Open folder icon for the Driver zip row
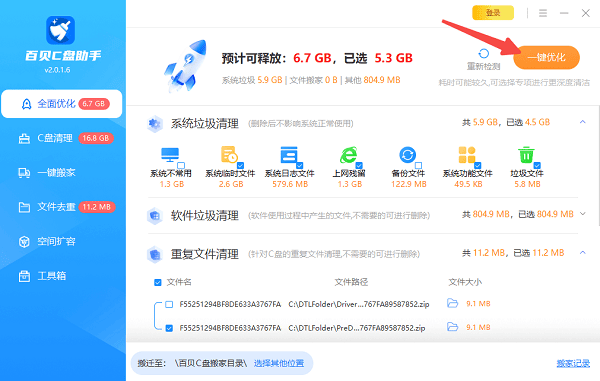This screenshot has width=600, height=381. (x=453, y=304)
